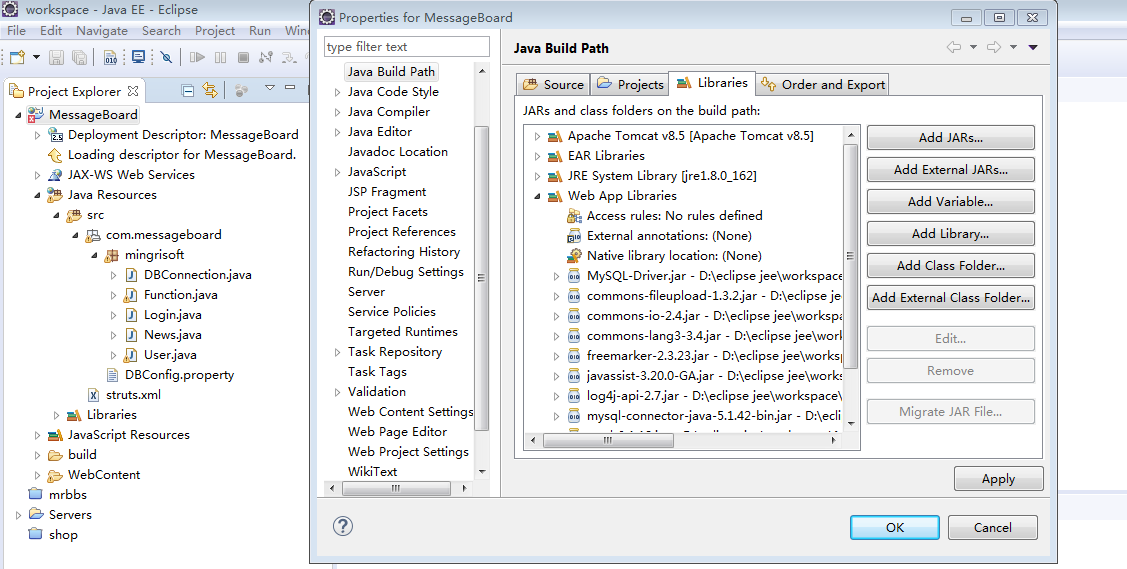Click the 010 binary file toolbar icon

110,57
